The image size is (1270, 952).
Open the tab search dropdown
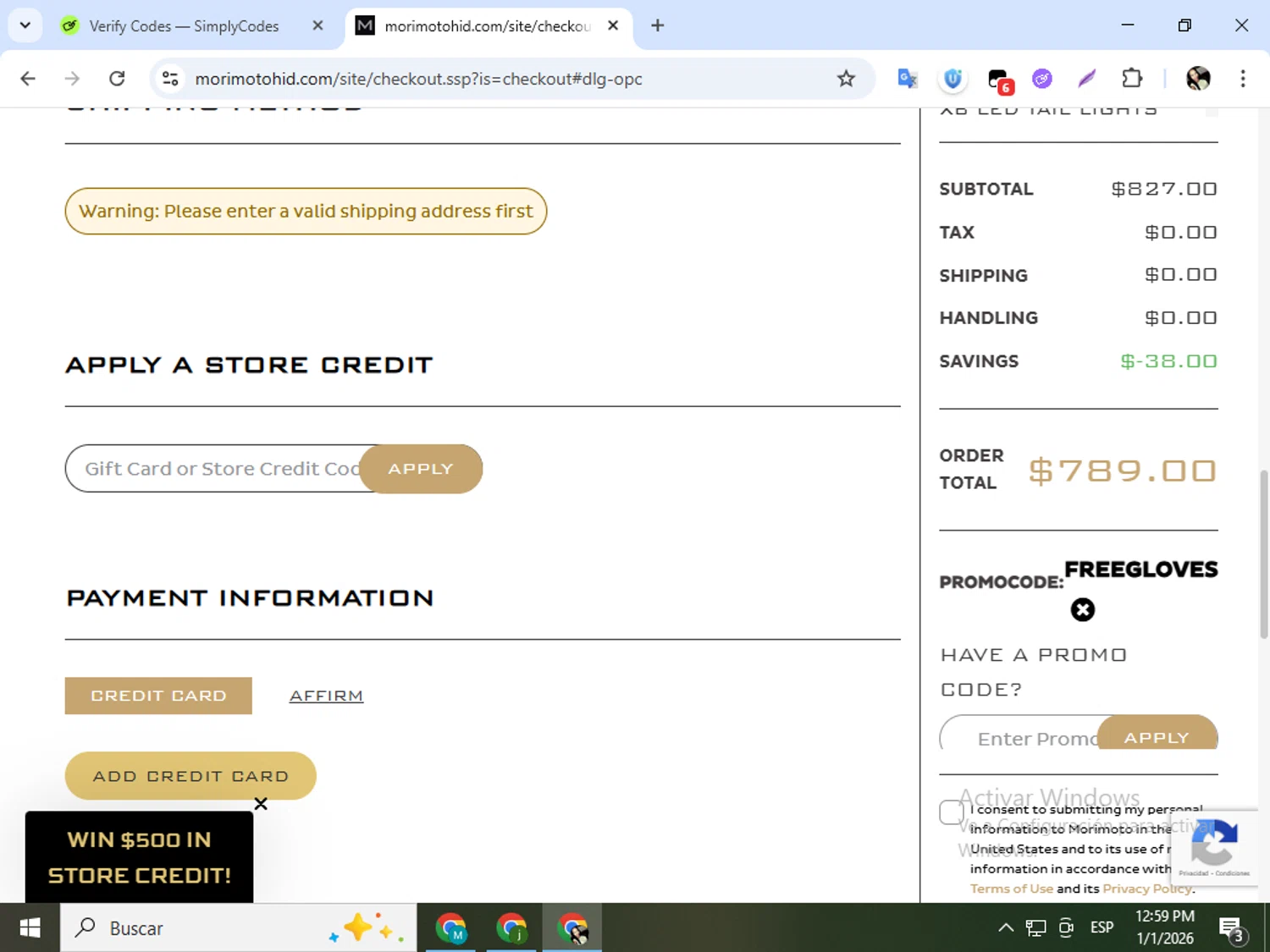(x=25, y=25)
